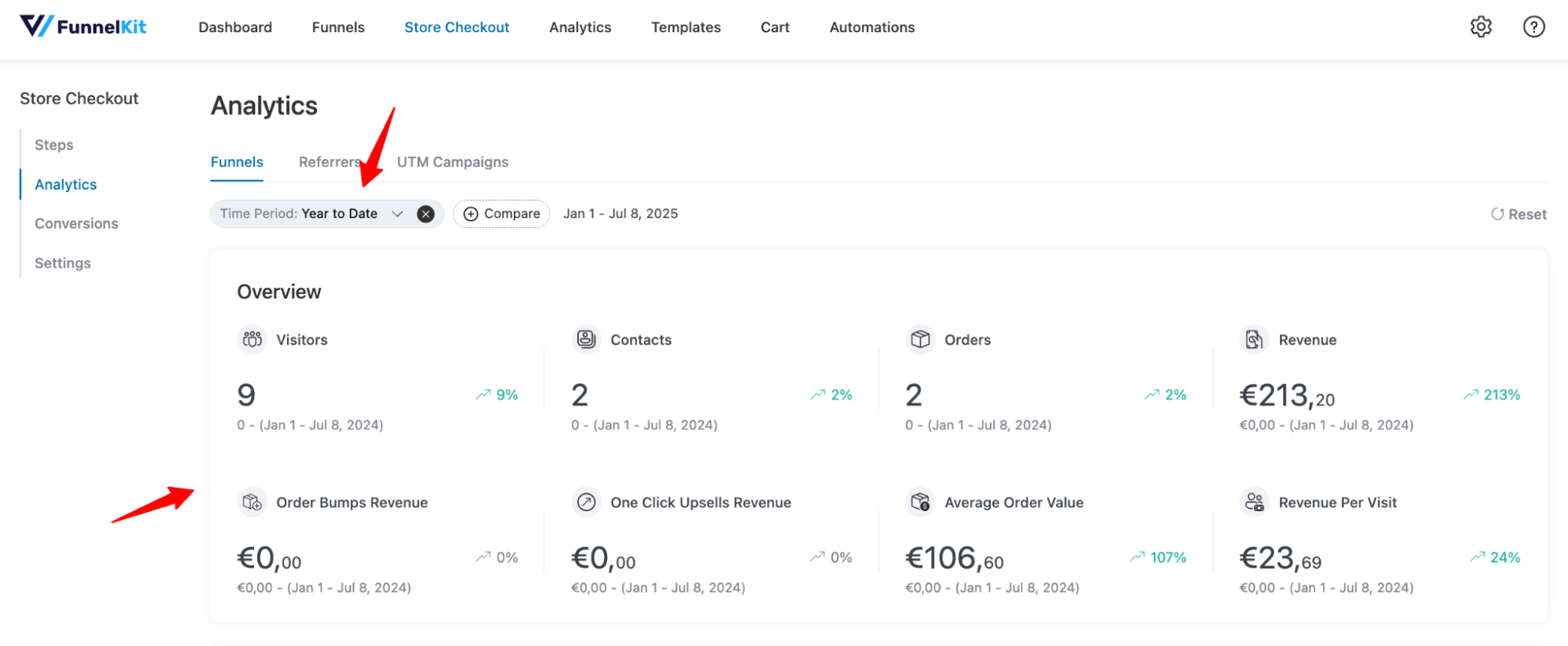1568x646 pixels.
Task: Switch to the Funnels analytics tab
Action: pyautogui.click(x=237, y=162)
